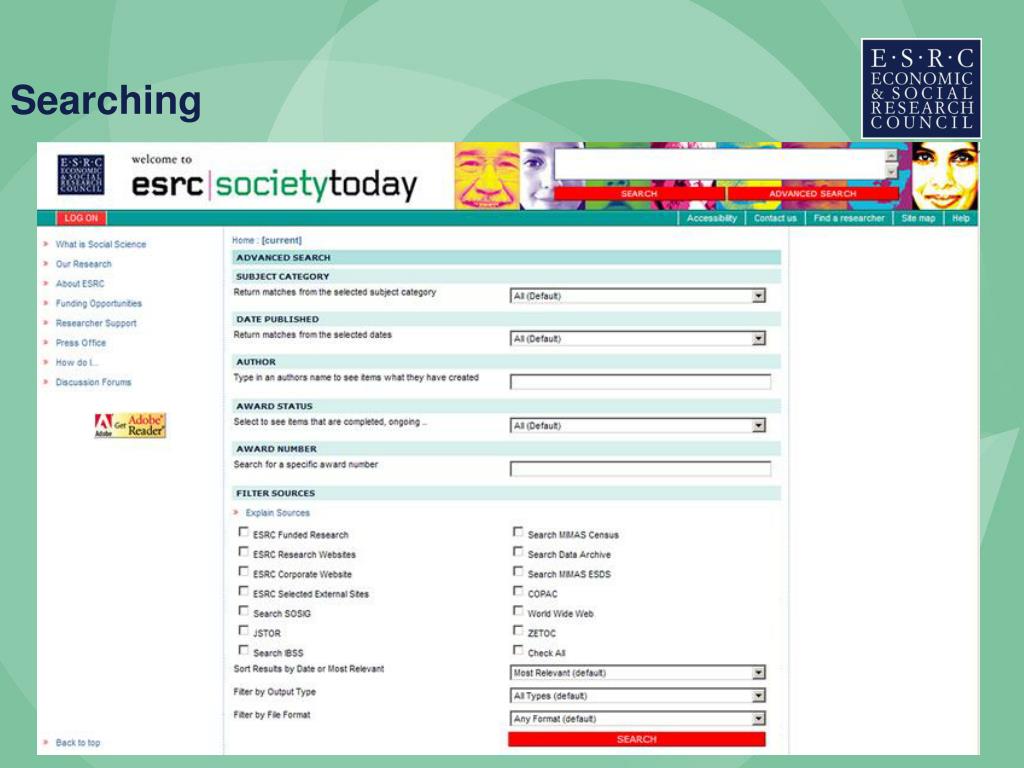The width and height of the screenshot is (1024, 768).
Task: Go to About ESRC page
Action: (x=80, y=283)
